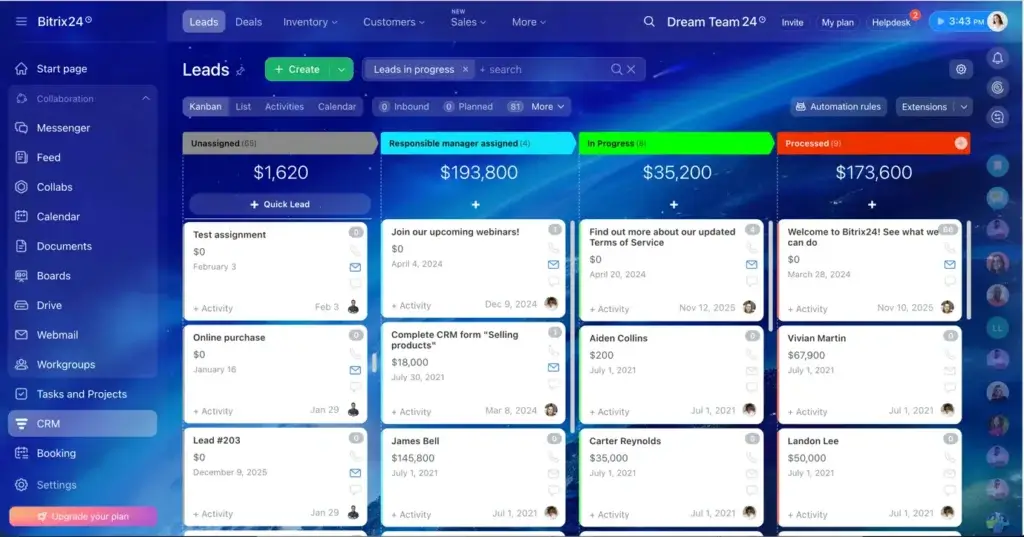Pin the Leads page with the pin icon

[x=240, y=71]
